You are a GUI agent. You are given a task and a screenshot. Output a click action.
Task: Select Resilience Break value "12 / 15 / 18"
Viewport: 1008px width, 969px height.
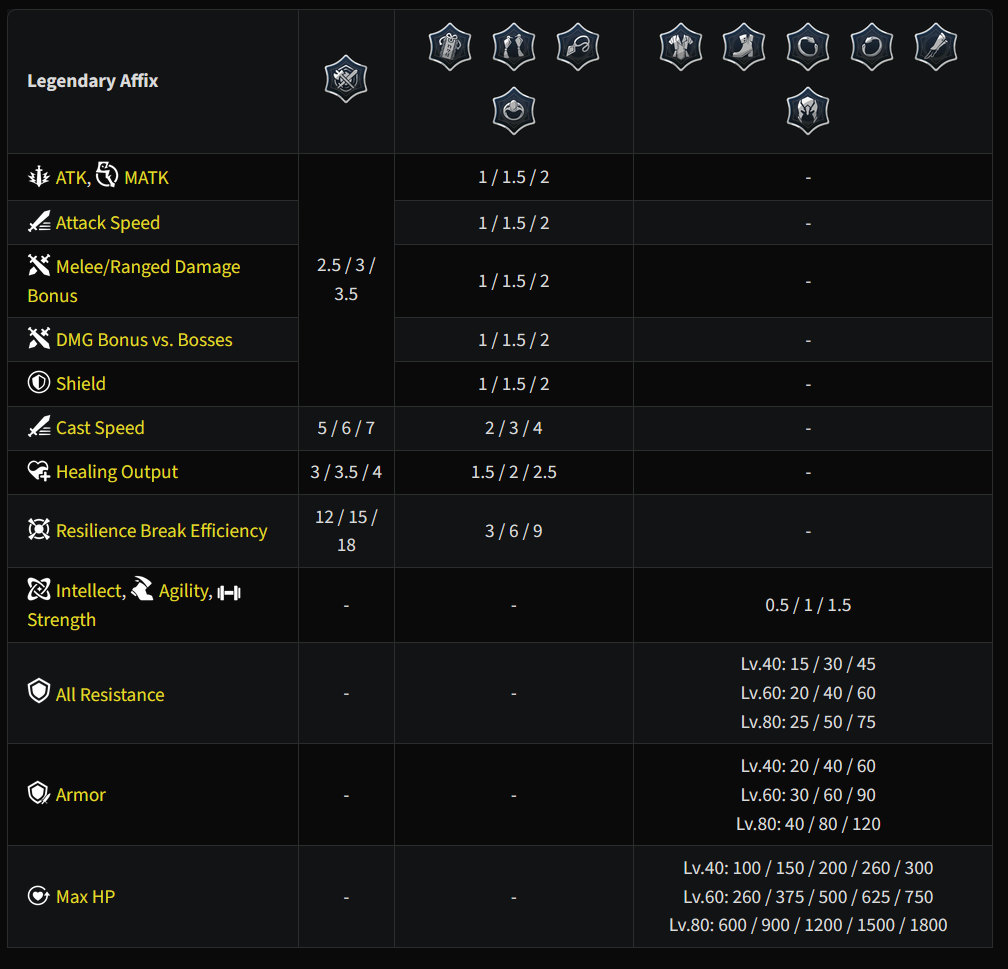point(346,531)
